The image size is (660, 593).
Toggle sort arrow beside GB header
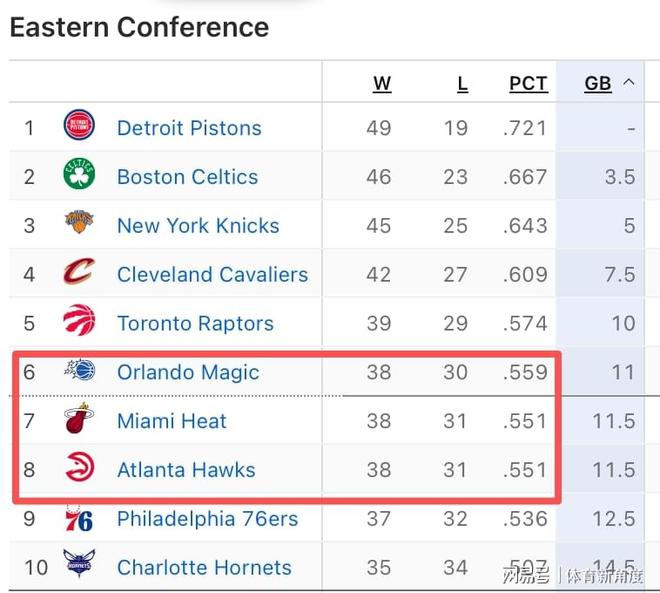[629, 83]
